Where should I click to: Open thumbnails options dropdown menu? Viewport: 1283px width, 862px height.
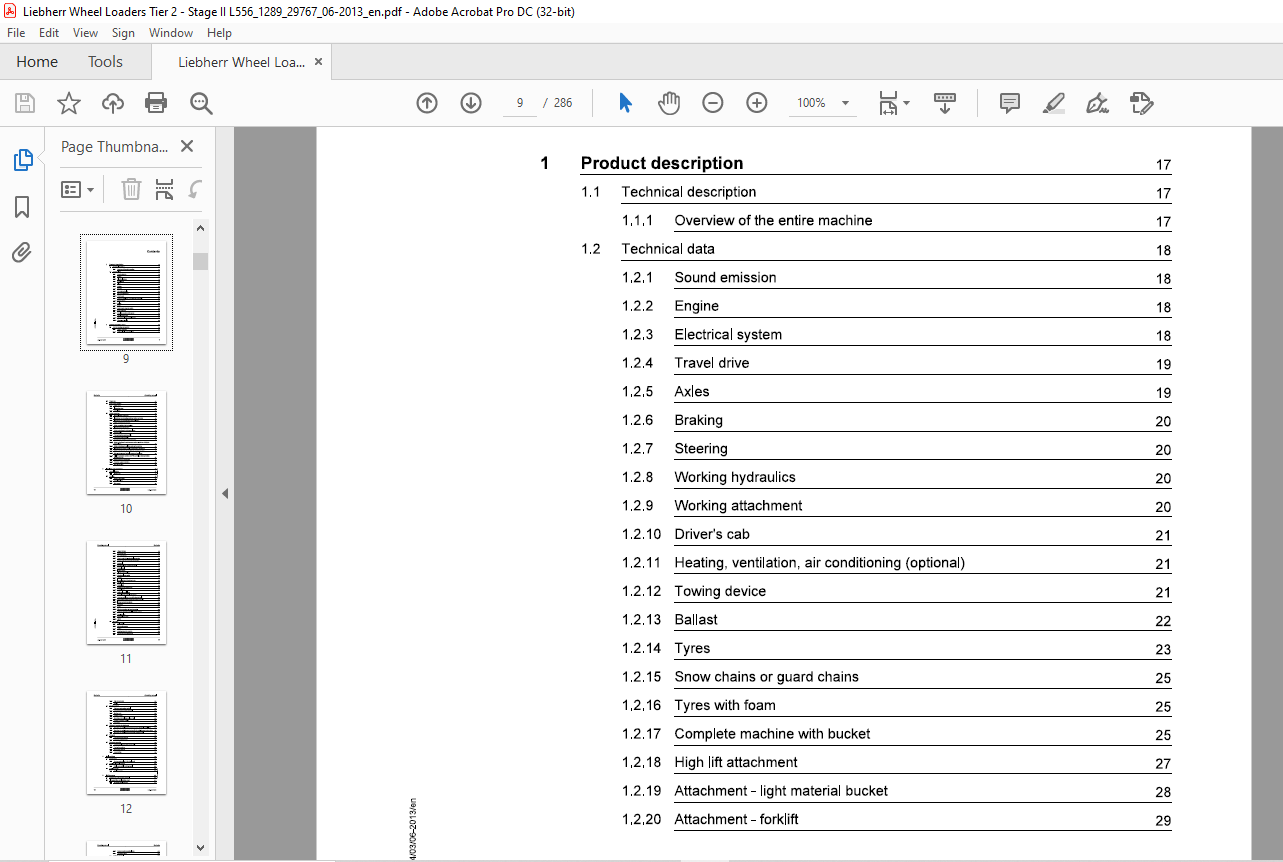(78, 189)
